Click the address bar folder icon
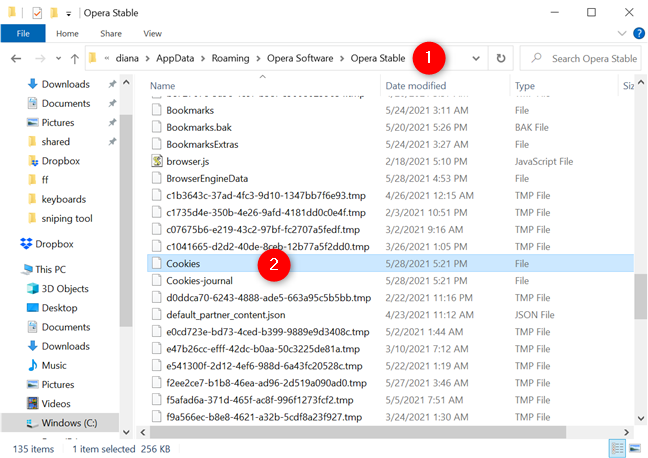Image resolution: width=648 pixels, height=458 pixels. pyautogui.click(x=93, y=58)
